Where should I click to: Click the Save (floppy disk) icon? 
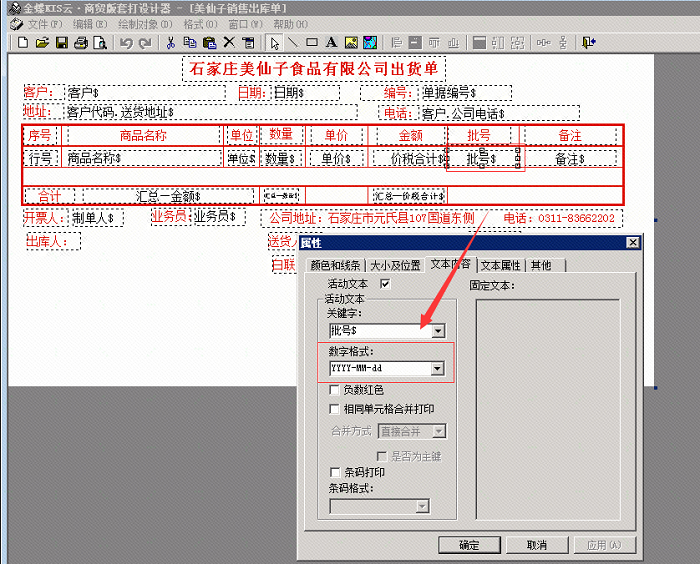point(61,43)
